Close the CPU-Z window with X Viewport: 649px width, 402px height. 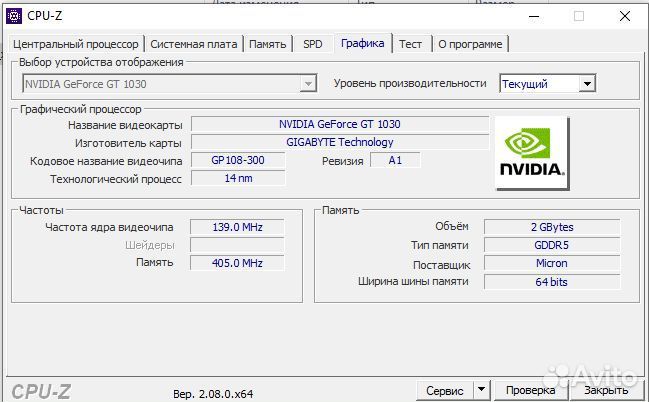point(625,17)
